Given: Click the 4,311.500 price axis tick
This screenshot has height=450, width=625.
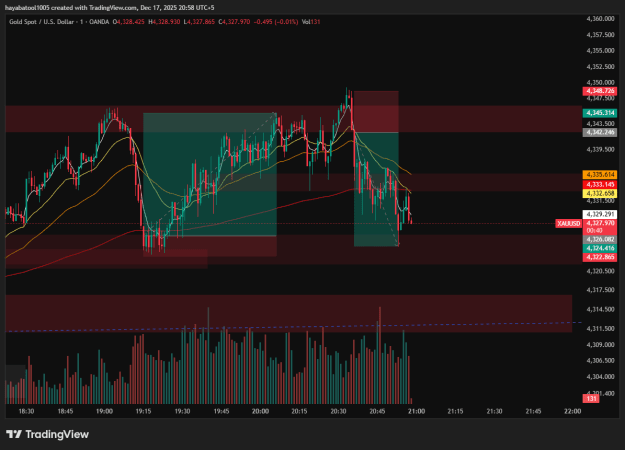Looking at the screenshot, I should click(600, 328).
